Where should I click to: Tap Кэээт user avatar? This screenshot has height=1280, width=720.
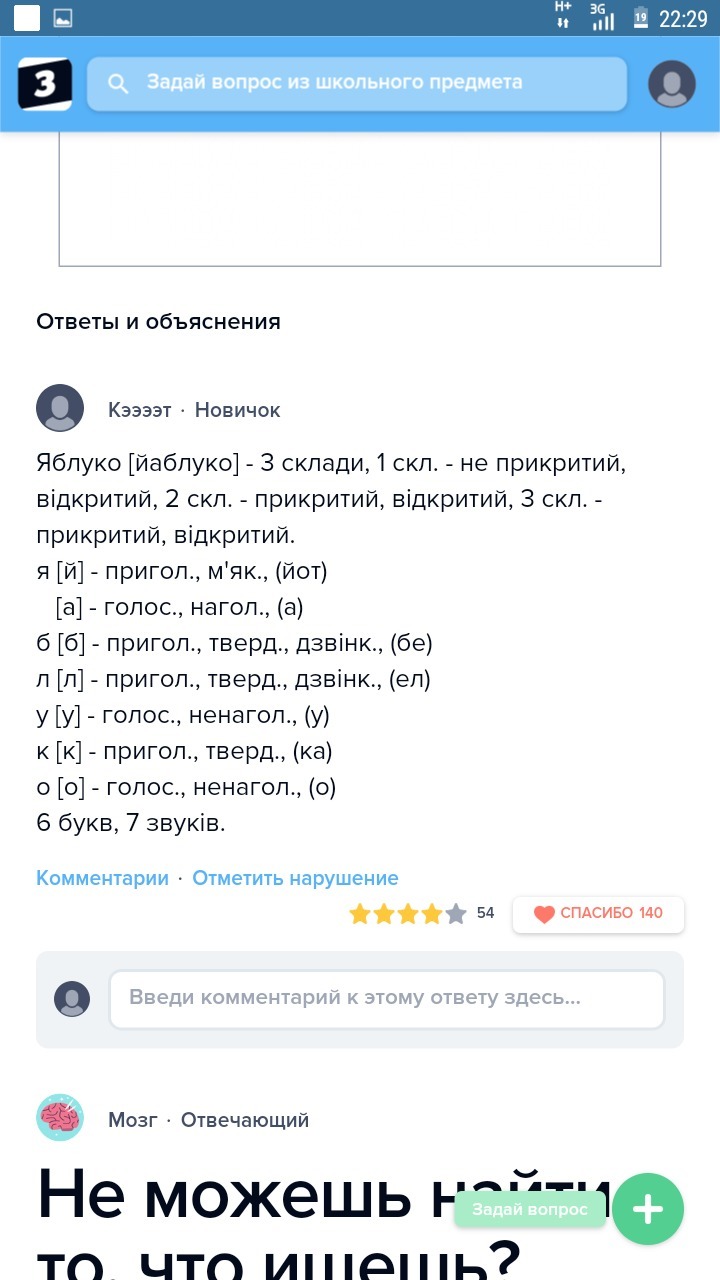pos(60,408)
